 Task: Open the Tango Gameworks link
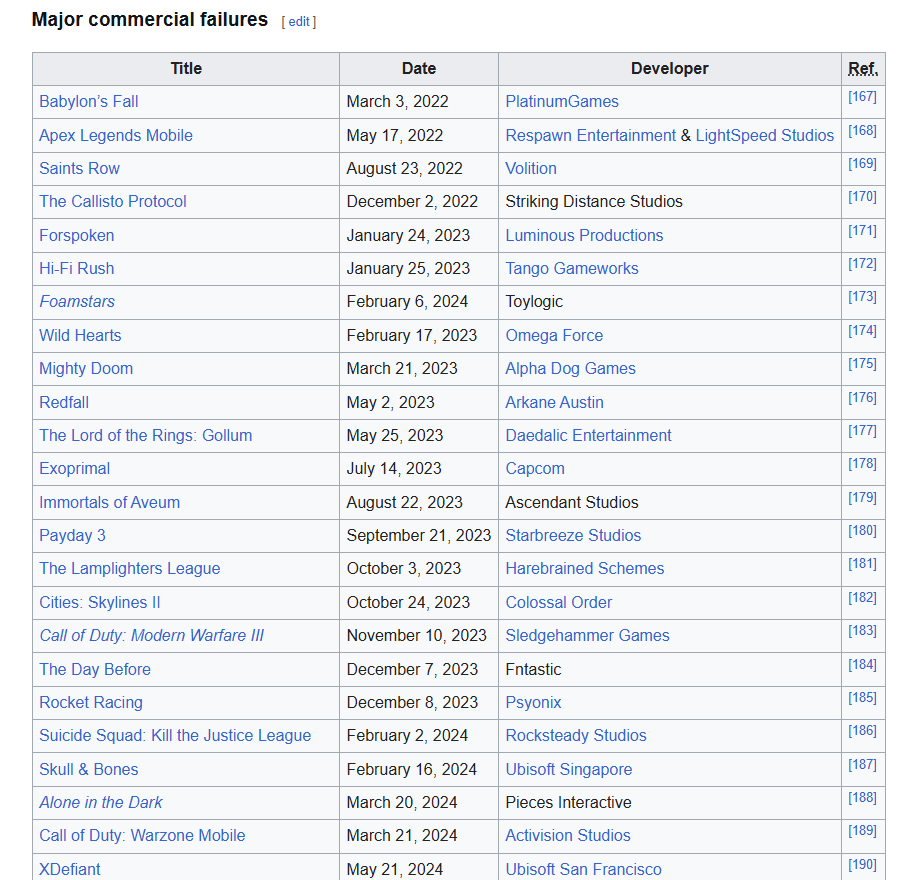pyautogui.click(x=572, y=269)
